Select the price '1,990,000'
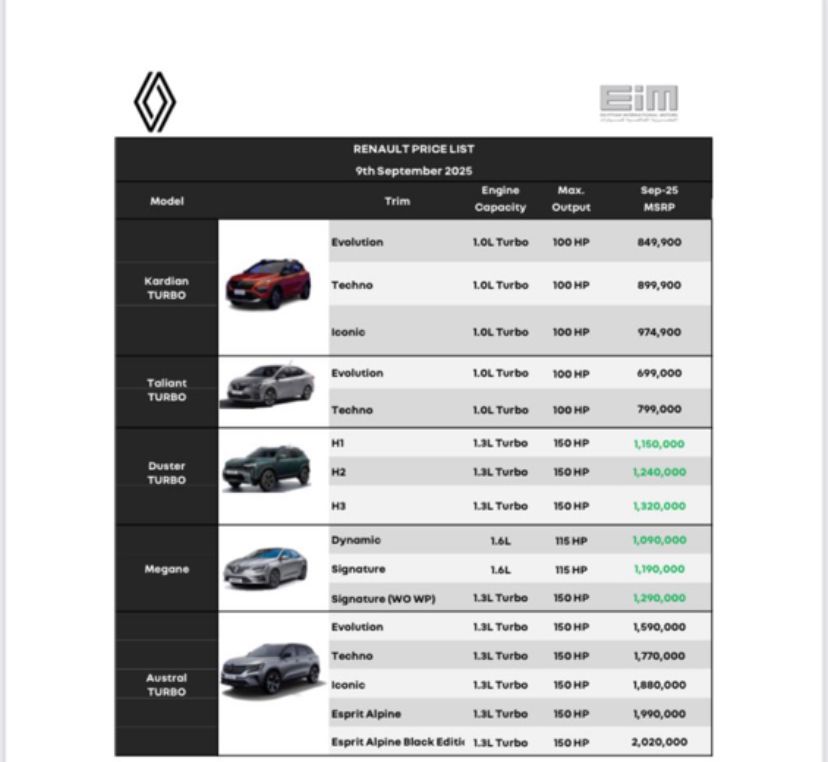828x762 pixels. click(659, 714)
